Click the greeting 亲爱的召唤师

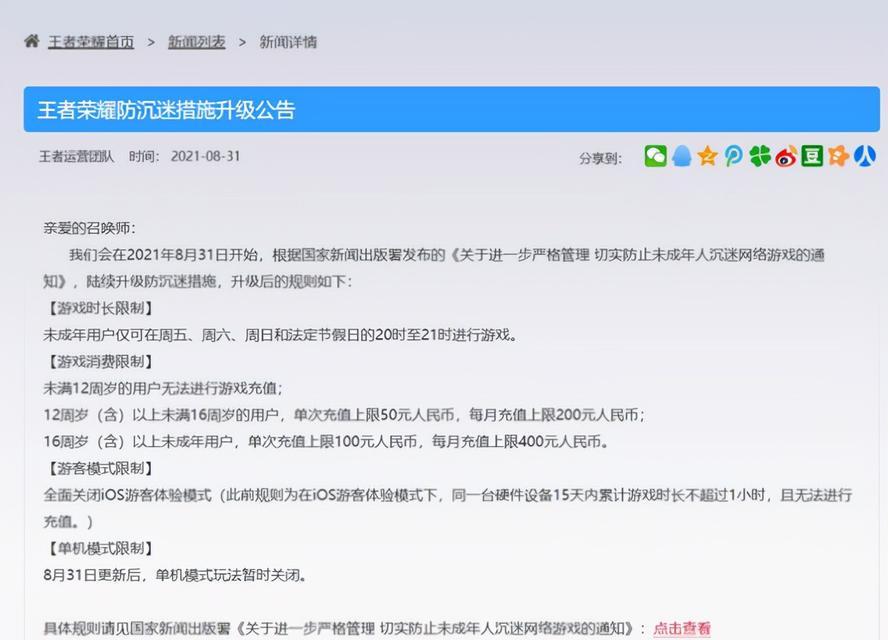coord(89,228)
